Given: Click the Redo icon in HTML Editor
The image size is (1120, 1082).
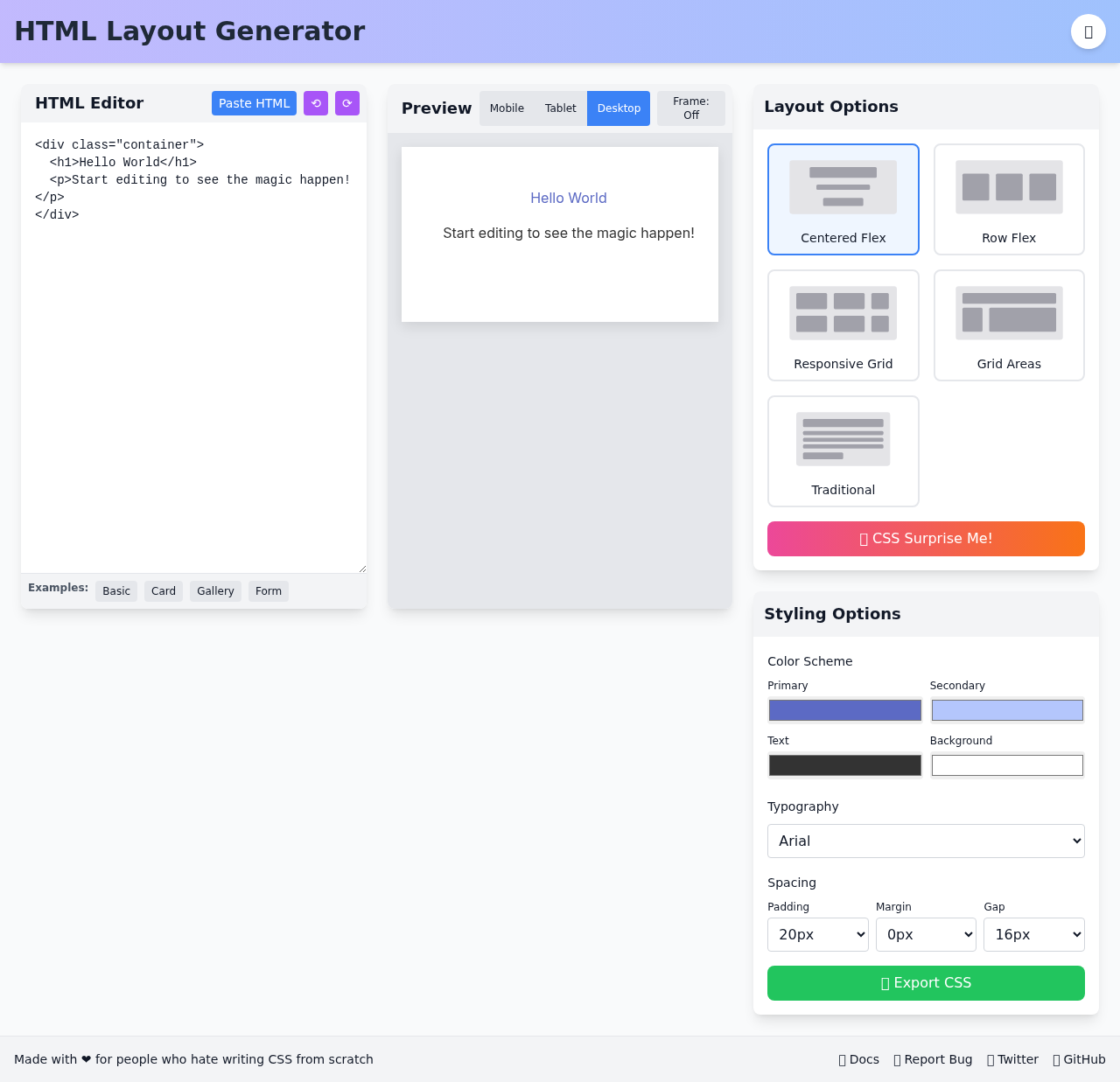Looking at the screenshot, I should pyautogui.click(x=347, y=103).
